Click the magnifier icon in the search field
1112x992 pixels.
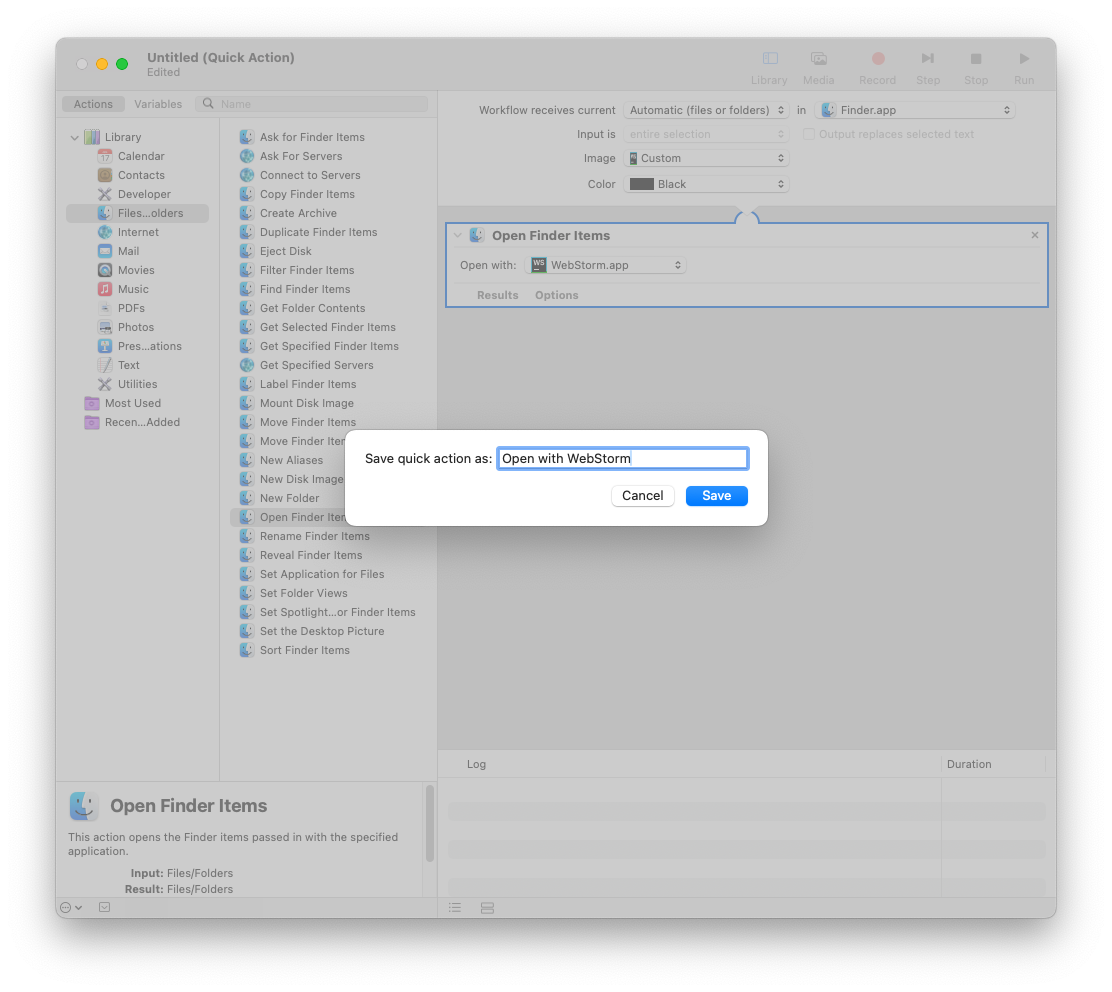(x=208, y=104)
